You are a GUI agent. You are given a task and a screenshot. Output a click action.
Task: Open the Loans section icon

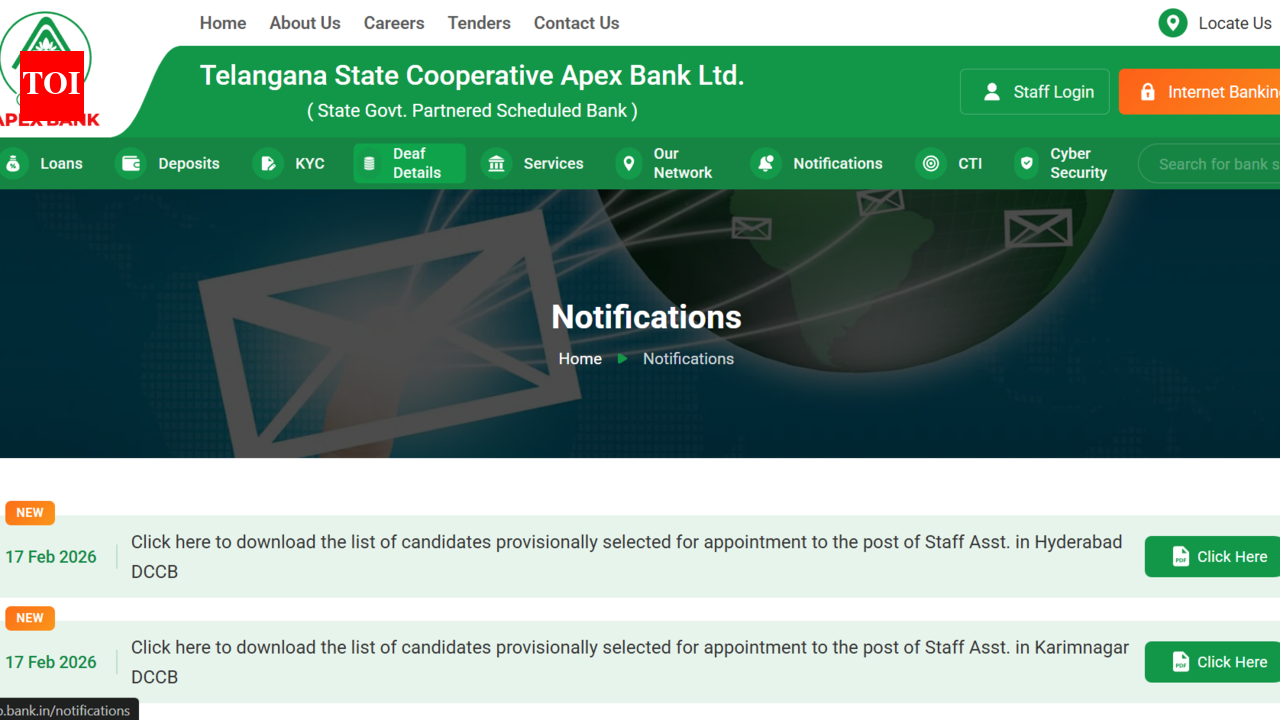pos(14,163)
